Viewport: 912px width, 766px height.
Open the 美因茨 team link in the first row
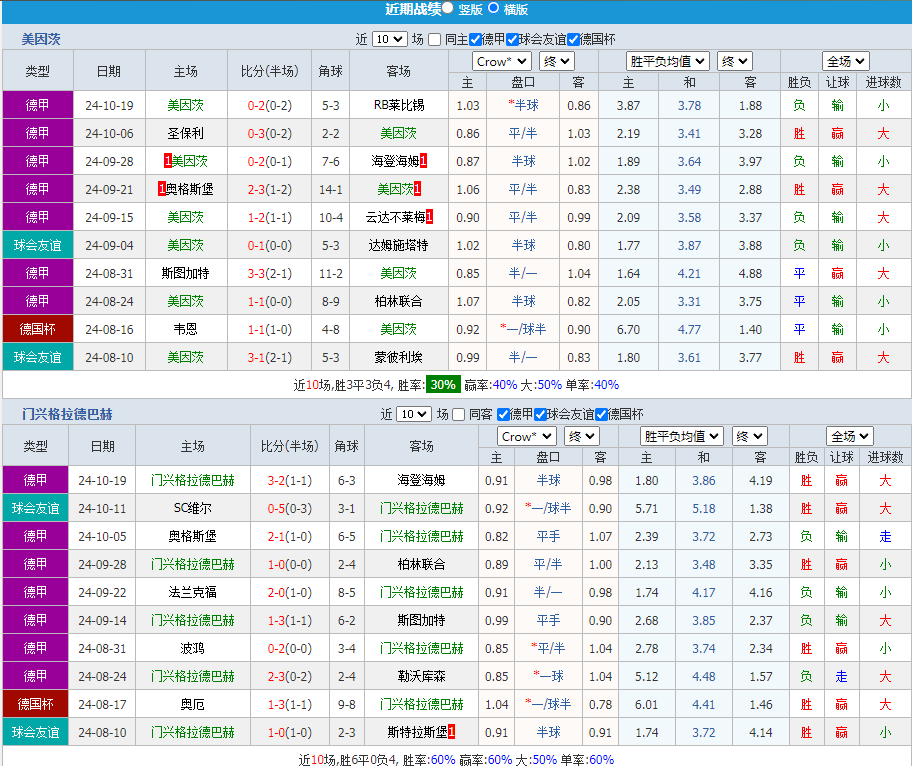[187, 105]
